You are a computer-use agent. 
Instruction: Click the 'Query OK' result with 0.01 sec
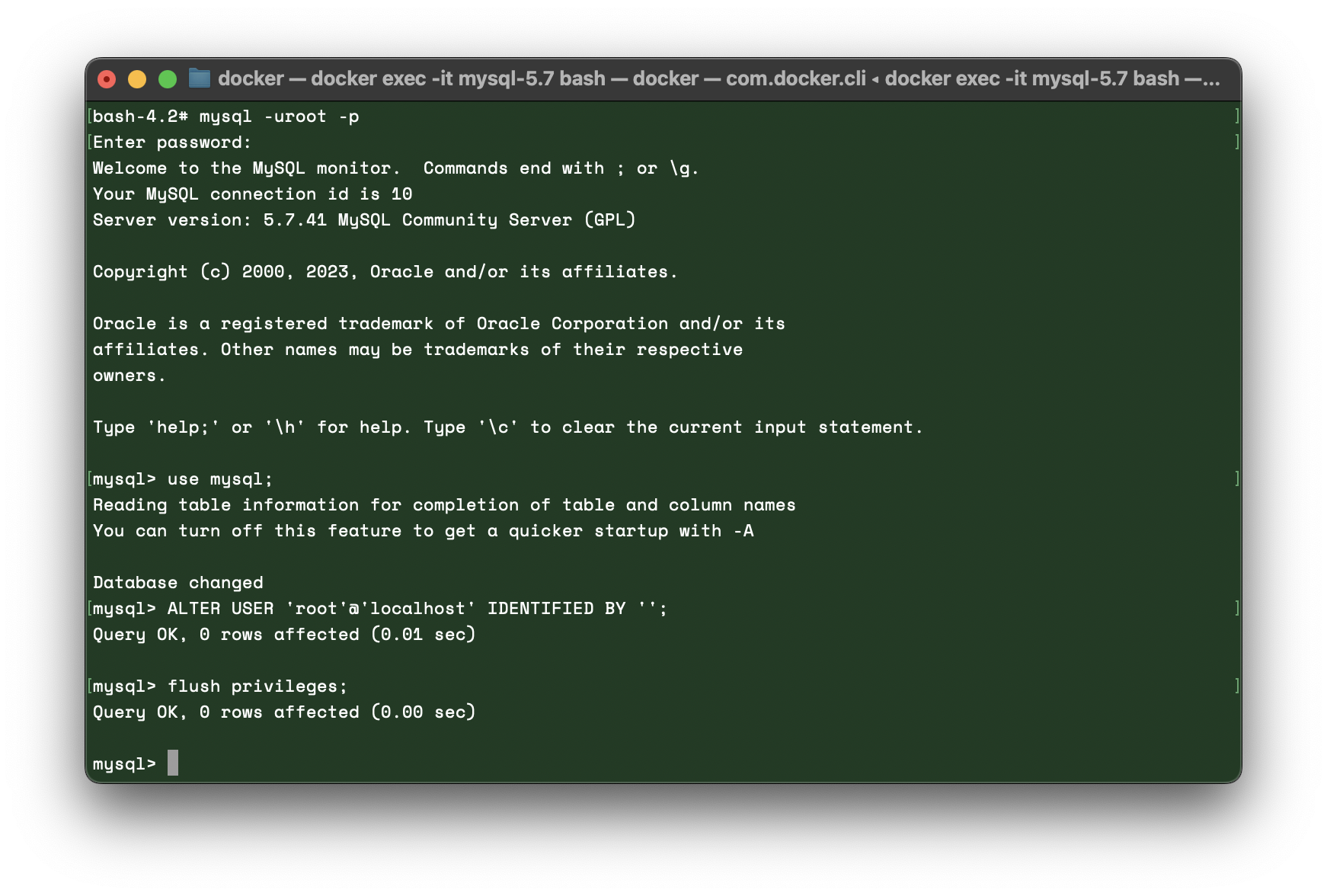pos(284,635)
